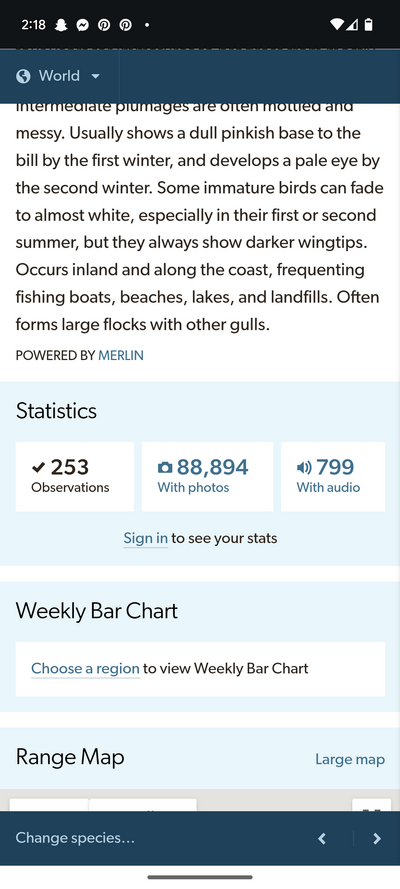Image resolution: width=400 pixels, height=889 pixels.
Task: Tap the globe icon beside World
Action: (x=23, y=76)
